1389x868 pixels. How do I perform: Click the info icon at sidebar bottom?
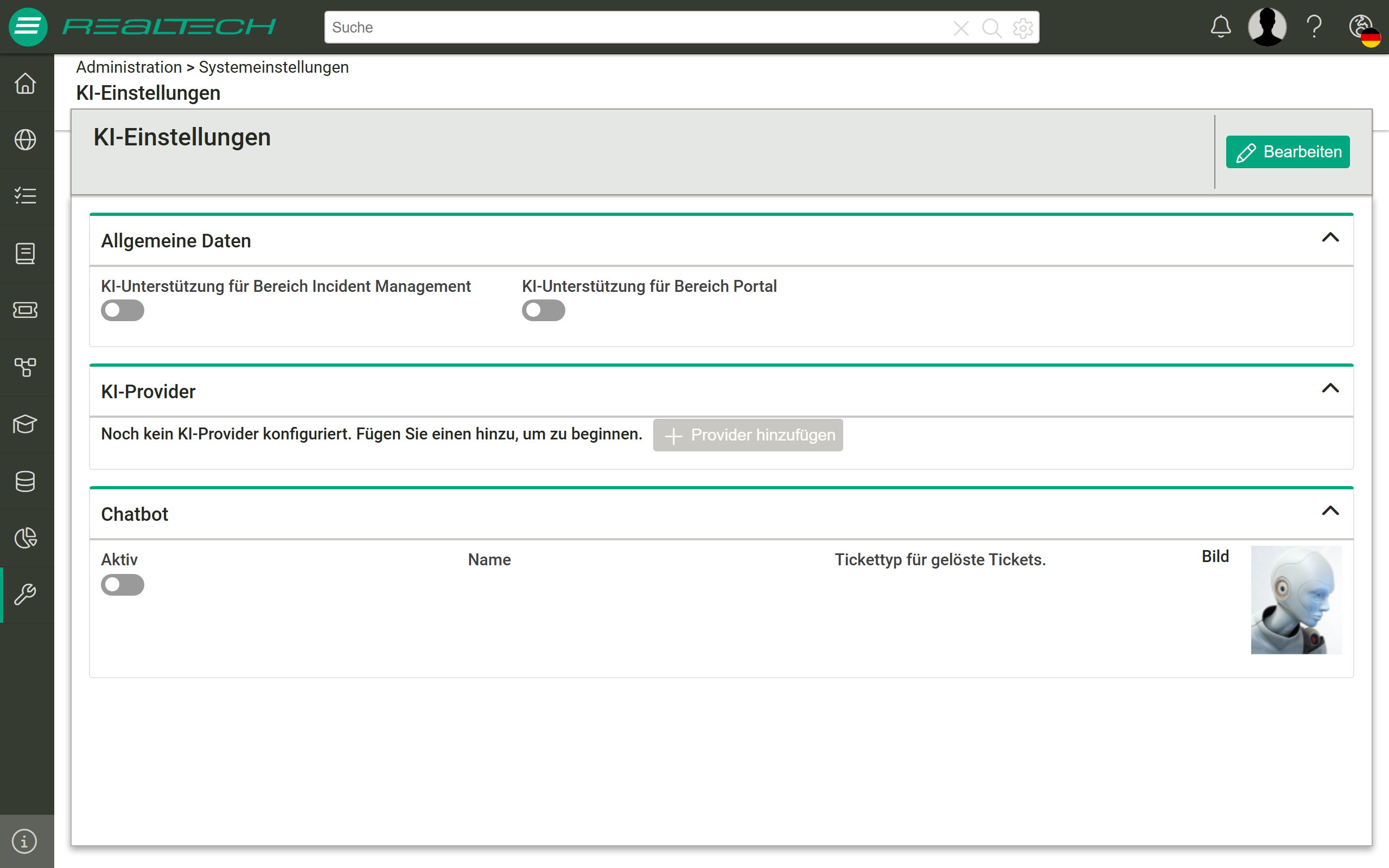[x=24, y=841]
